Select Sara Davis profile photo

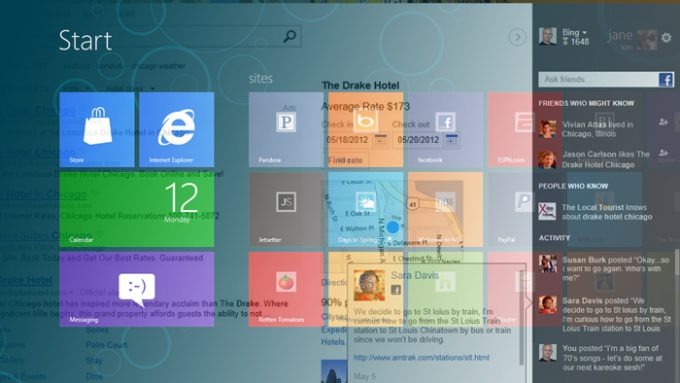tap(369, 285)
